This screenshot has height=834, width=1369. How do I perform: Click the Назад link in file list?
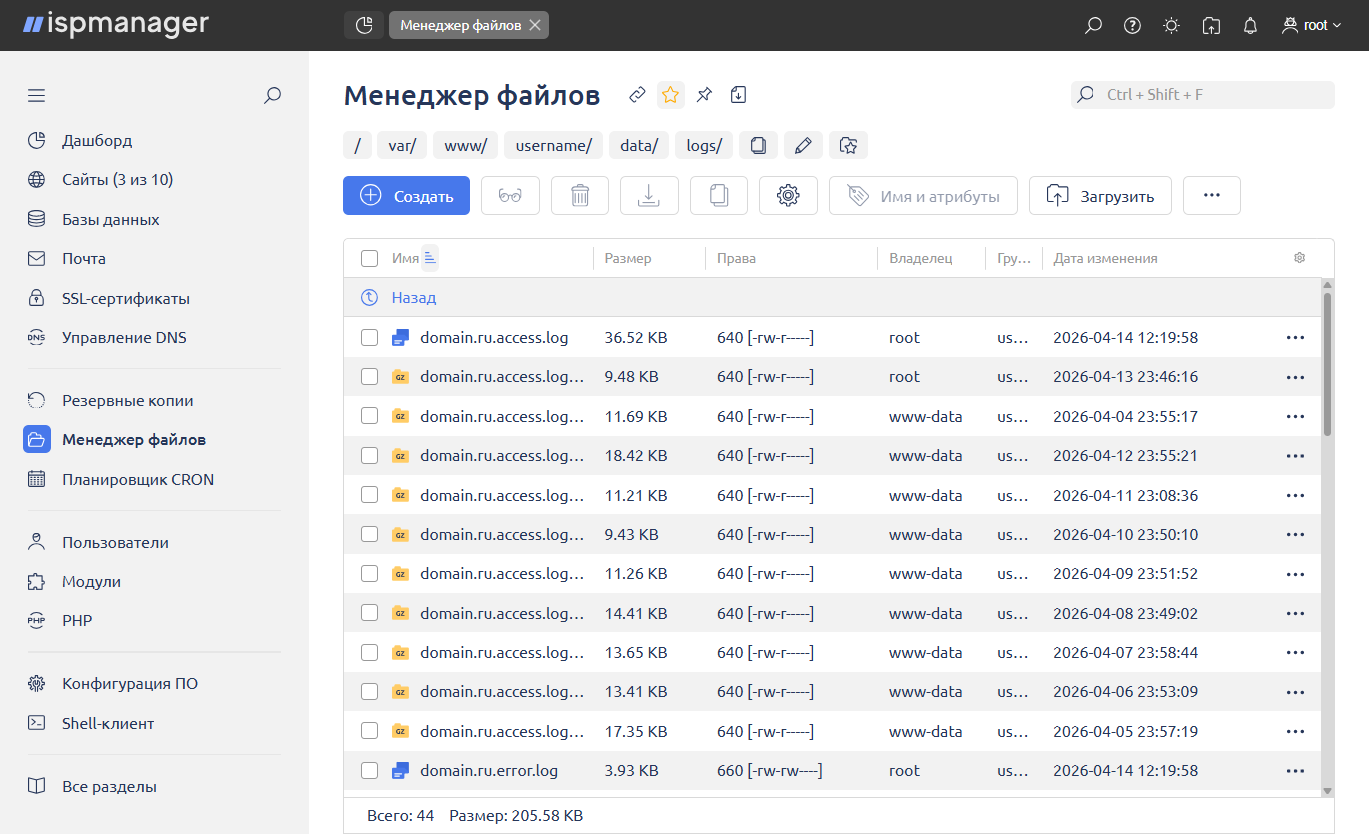pyautogui.click(x=413, y=298)
